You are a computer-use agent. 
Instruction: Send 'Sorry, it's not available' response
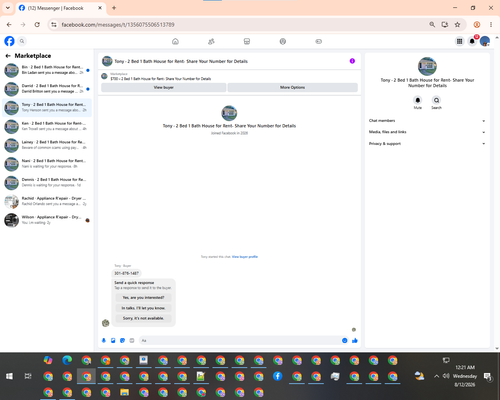point(143,318)
